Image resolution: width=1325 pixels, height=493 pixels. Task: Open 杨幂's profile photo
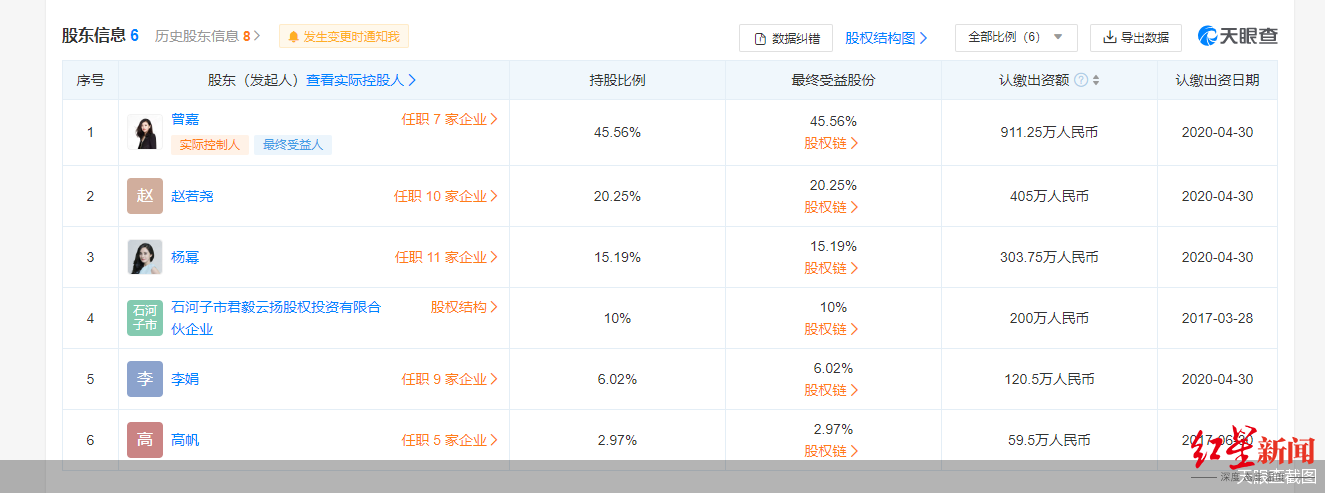point(144,257)
